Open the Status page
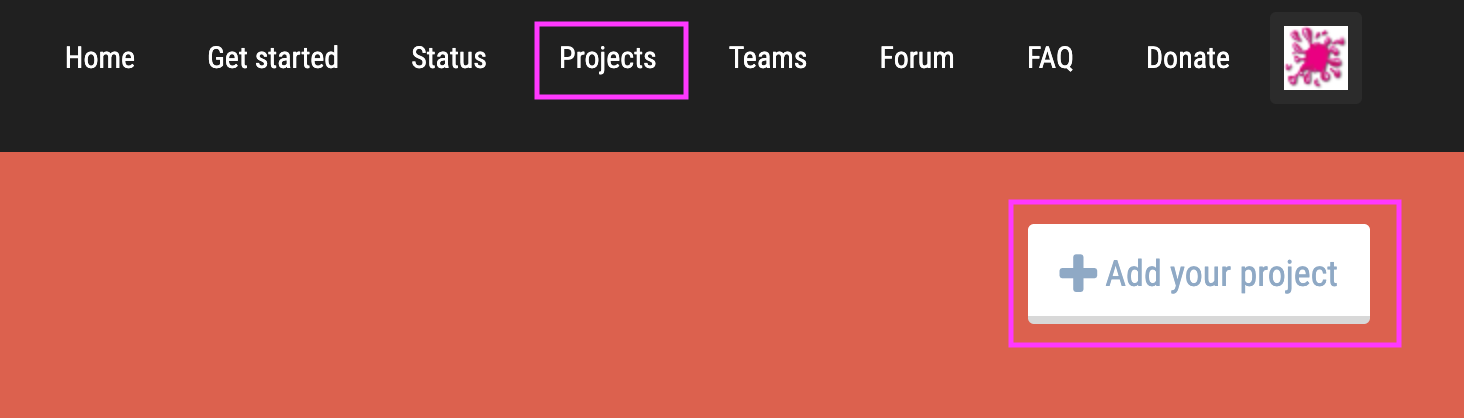The image size is (1464, 418). [449, 58]
